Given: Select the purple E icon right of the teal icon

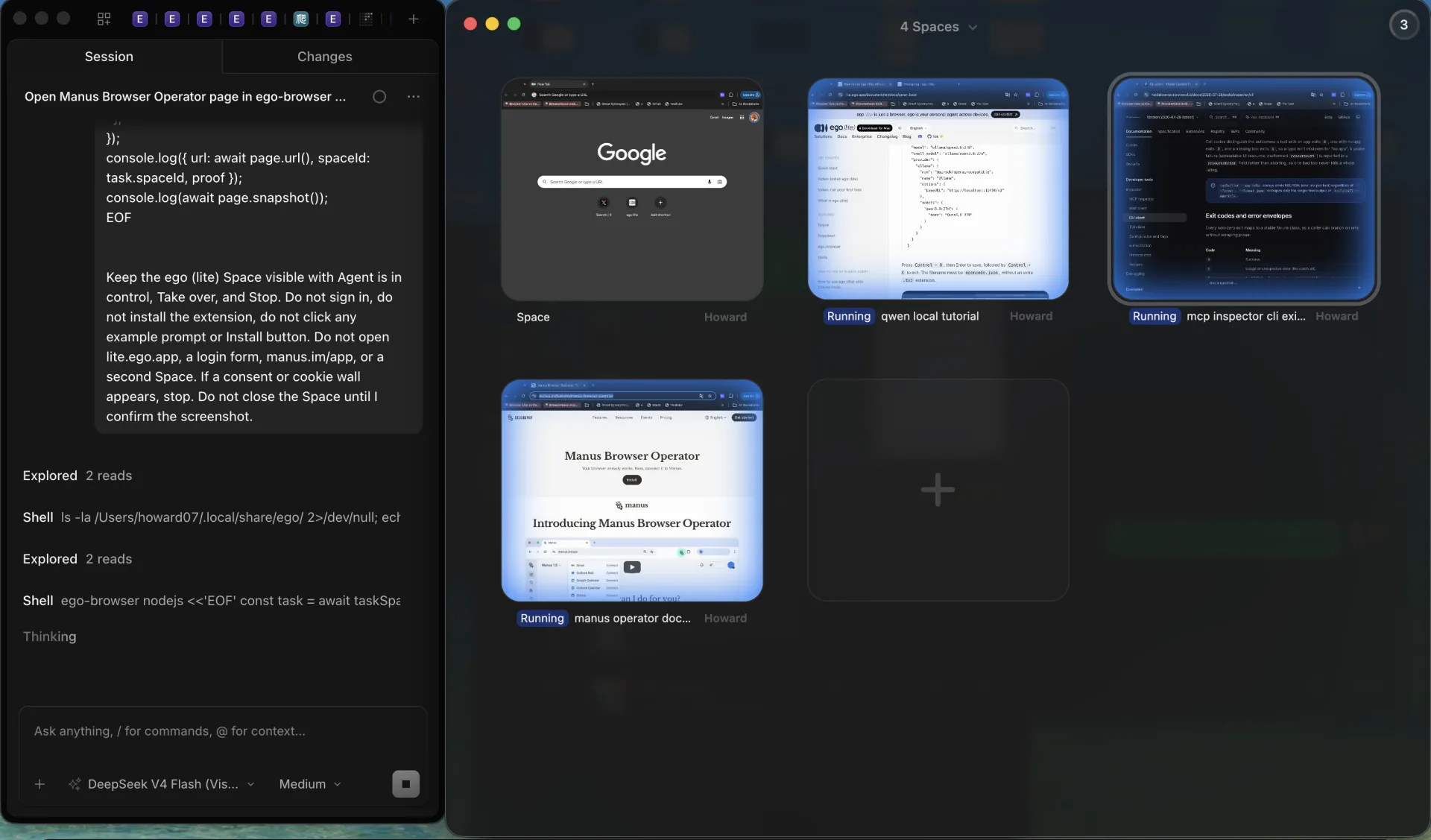Looking at the screenshot, I should (333, 19).
